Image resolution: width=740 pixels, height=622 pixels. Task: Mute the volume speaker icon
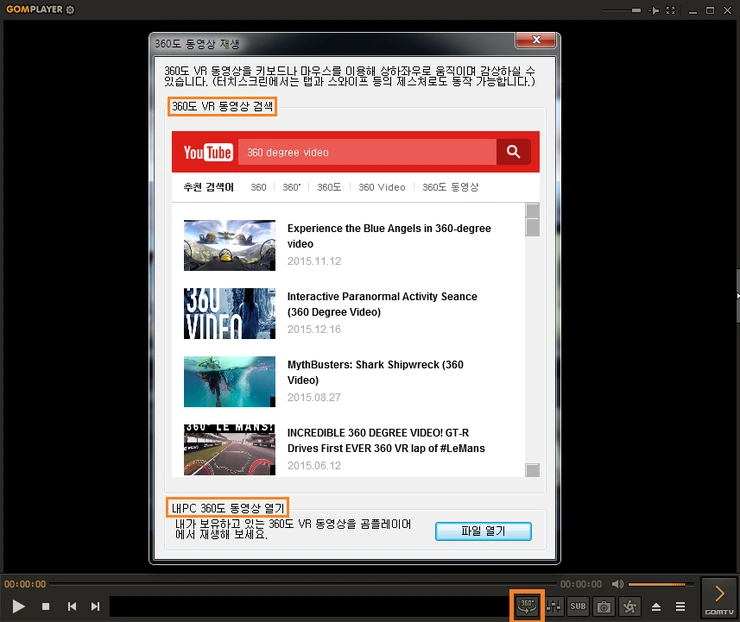click(617, 584)
